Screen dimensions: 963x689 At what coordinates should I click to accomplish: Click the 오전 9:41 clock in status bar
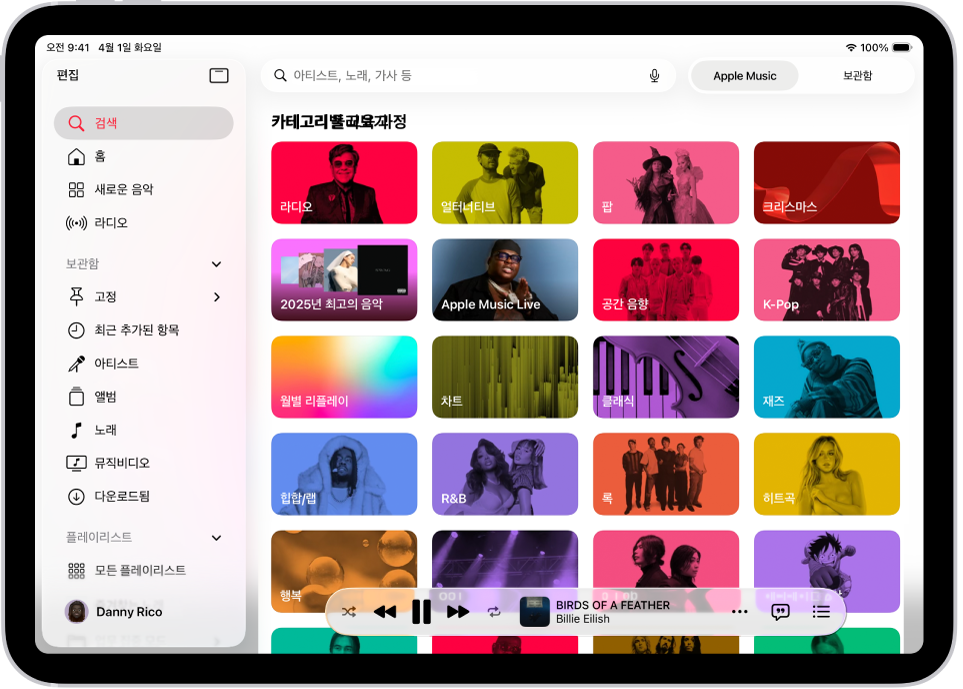68,47
